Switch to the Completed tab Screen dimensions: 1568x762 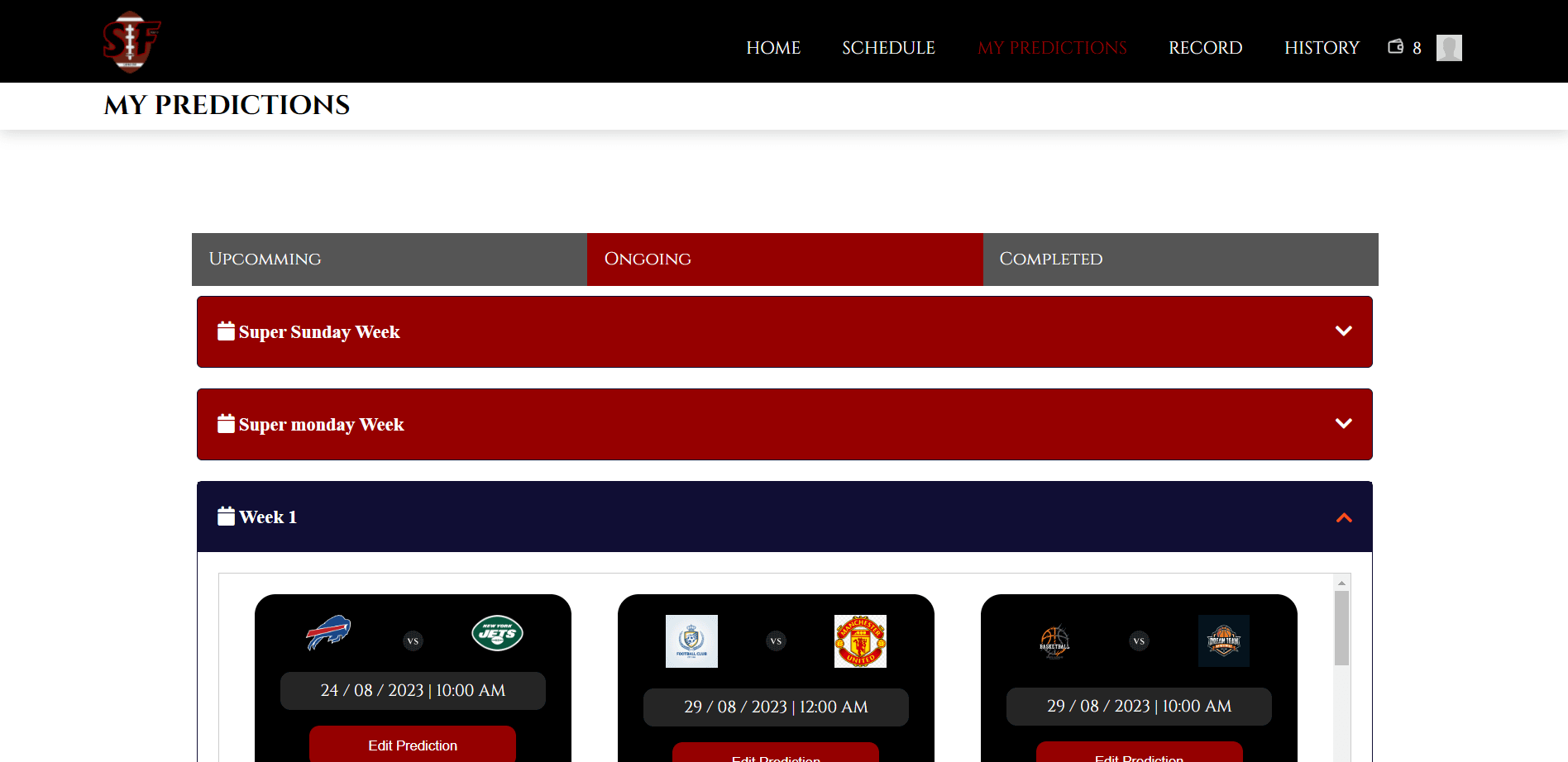(x=1179, y=260)
